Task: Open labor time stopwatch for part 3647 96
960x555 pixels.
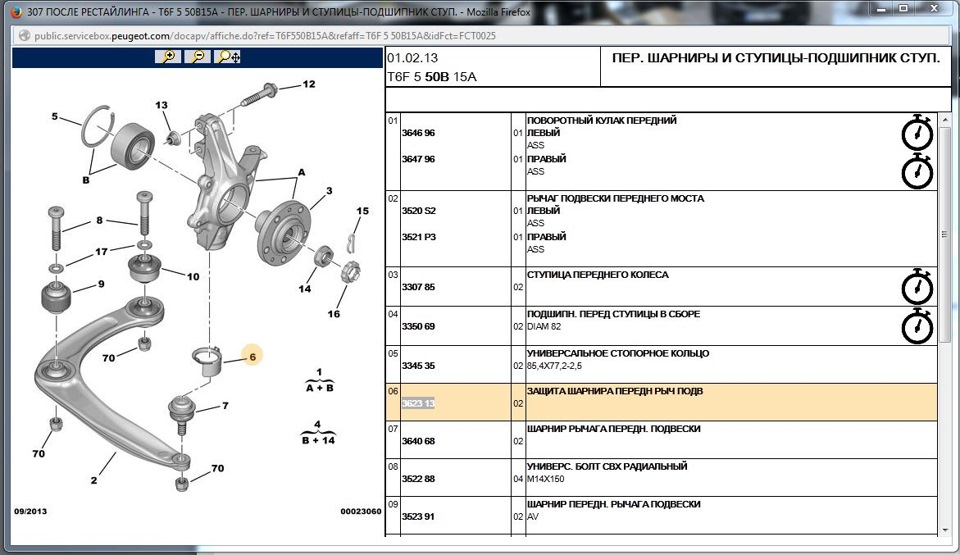Action: [917, 171]
